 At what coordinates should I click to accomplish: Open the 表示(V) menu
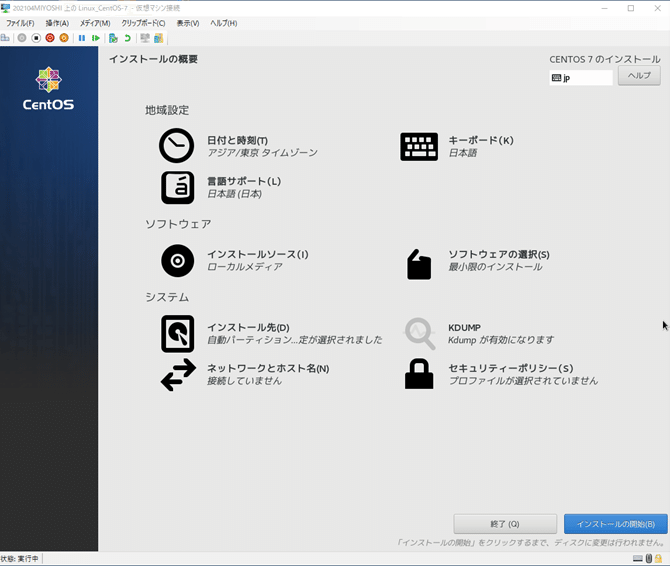(188, 23)
